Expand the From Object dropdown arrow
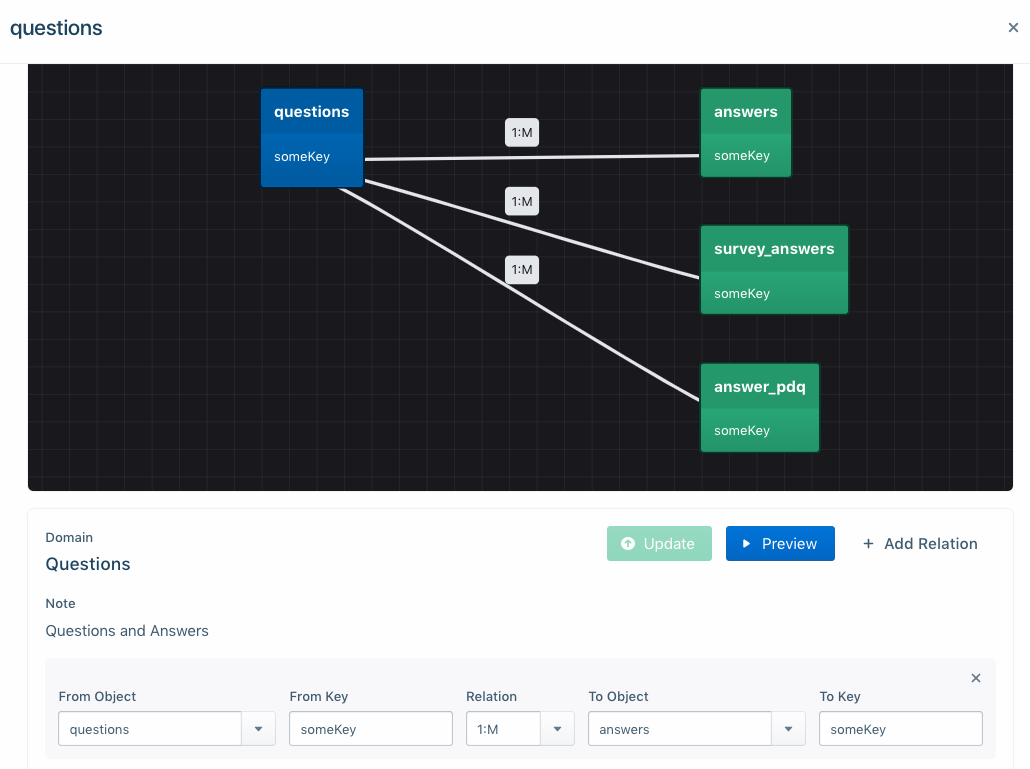The height and width of the screenshot is (769, 1030). coord(258,729)
